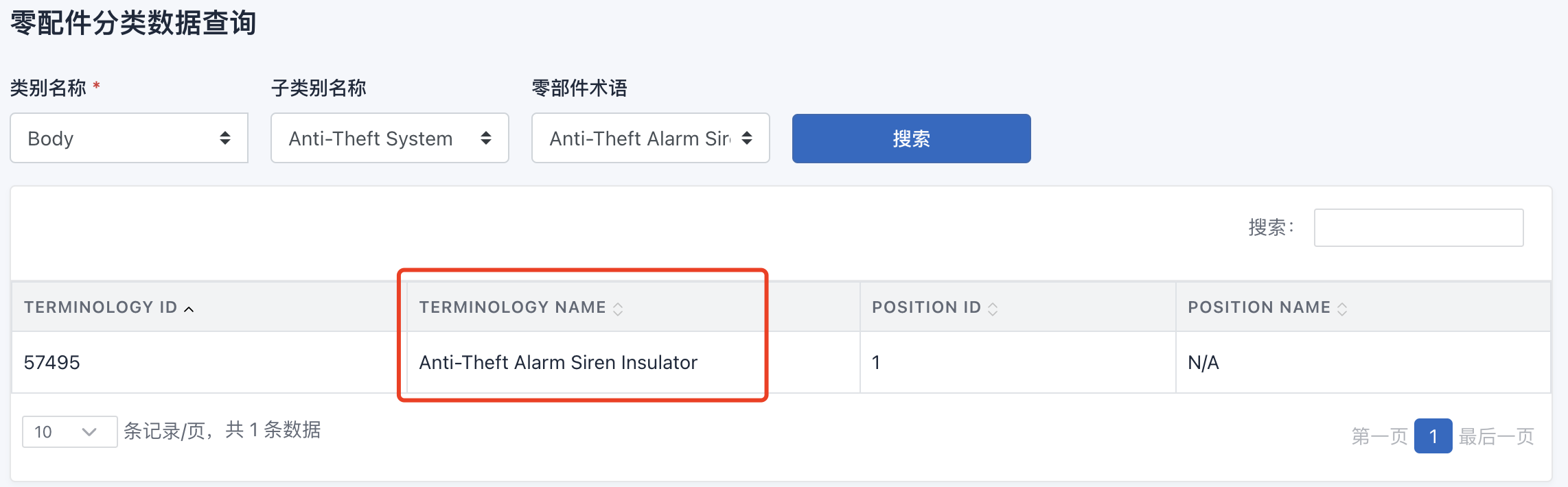The height and width of the screenshot is (487, 1568).
Task: Click the N/A position name cell
Action: [x=1203, y=362]
